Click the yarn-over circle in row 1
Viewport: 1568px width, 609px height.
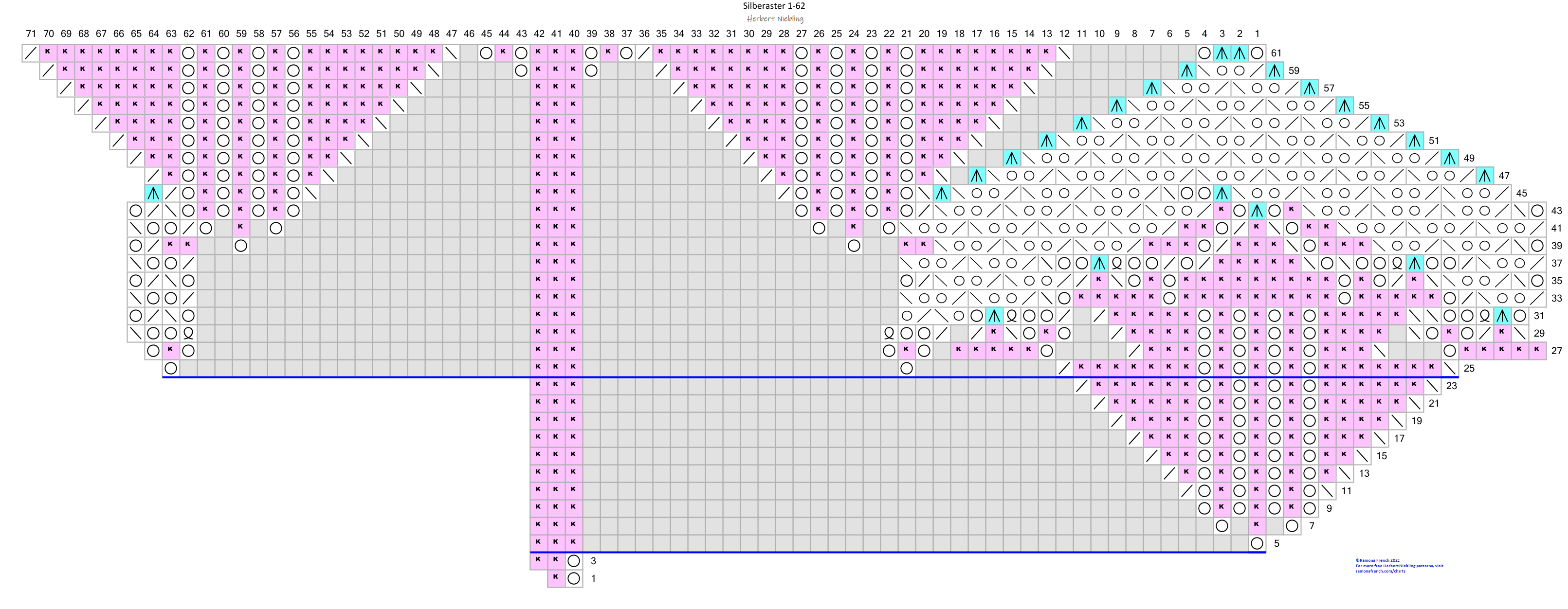[573, 578]
